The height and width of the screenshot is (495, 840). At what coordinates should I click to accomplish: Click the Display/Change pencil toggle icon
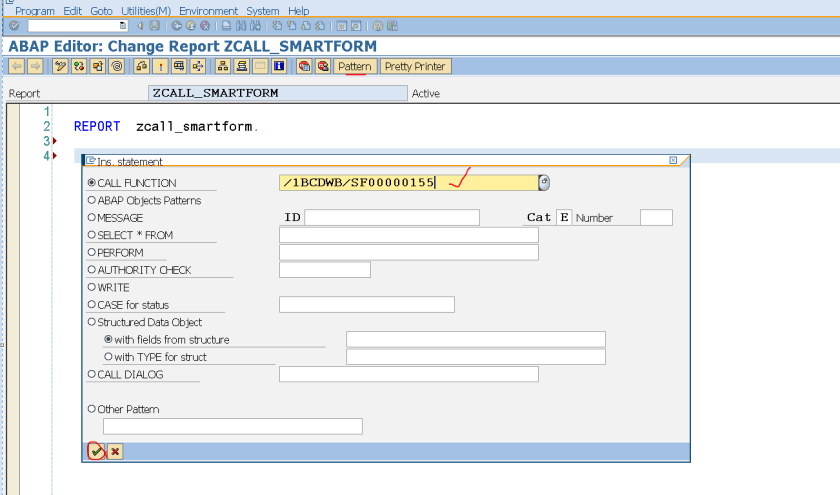[61, 67]
